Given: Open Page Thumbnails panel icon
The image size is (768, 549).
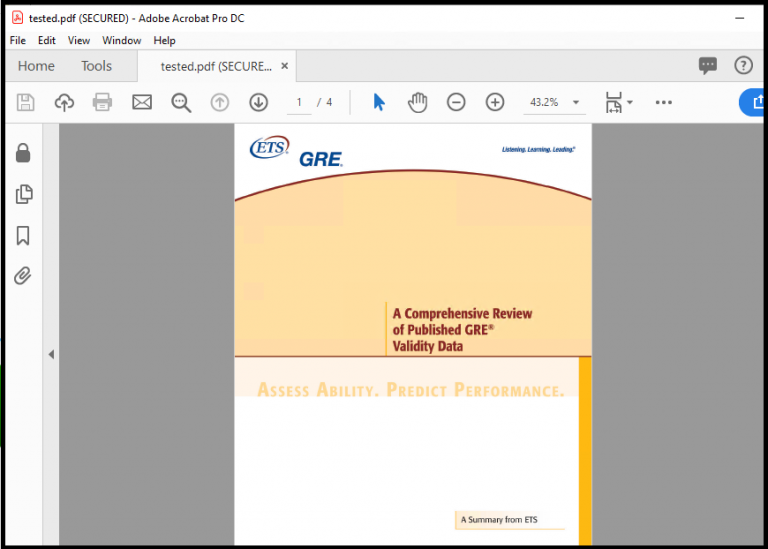Looking at the screenshot, I should point(24,194).
